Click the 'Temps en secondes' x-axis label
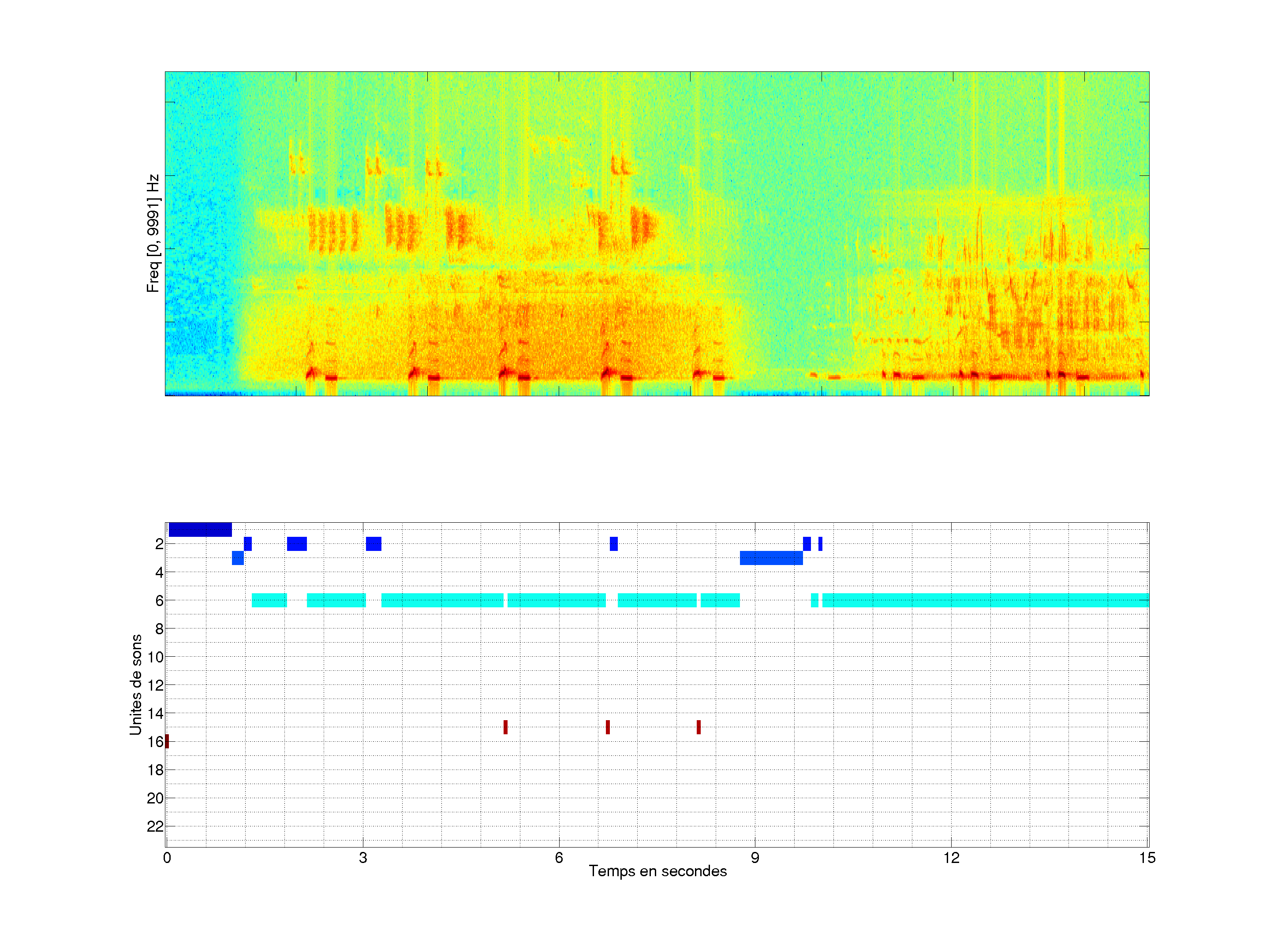The image size is (1270, 952). (657, 871)
